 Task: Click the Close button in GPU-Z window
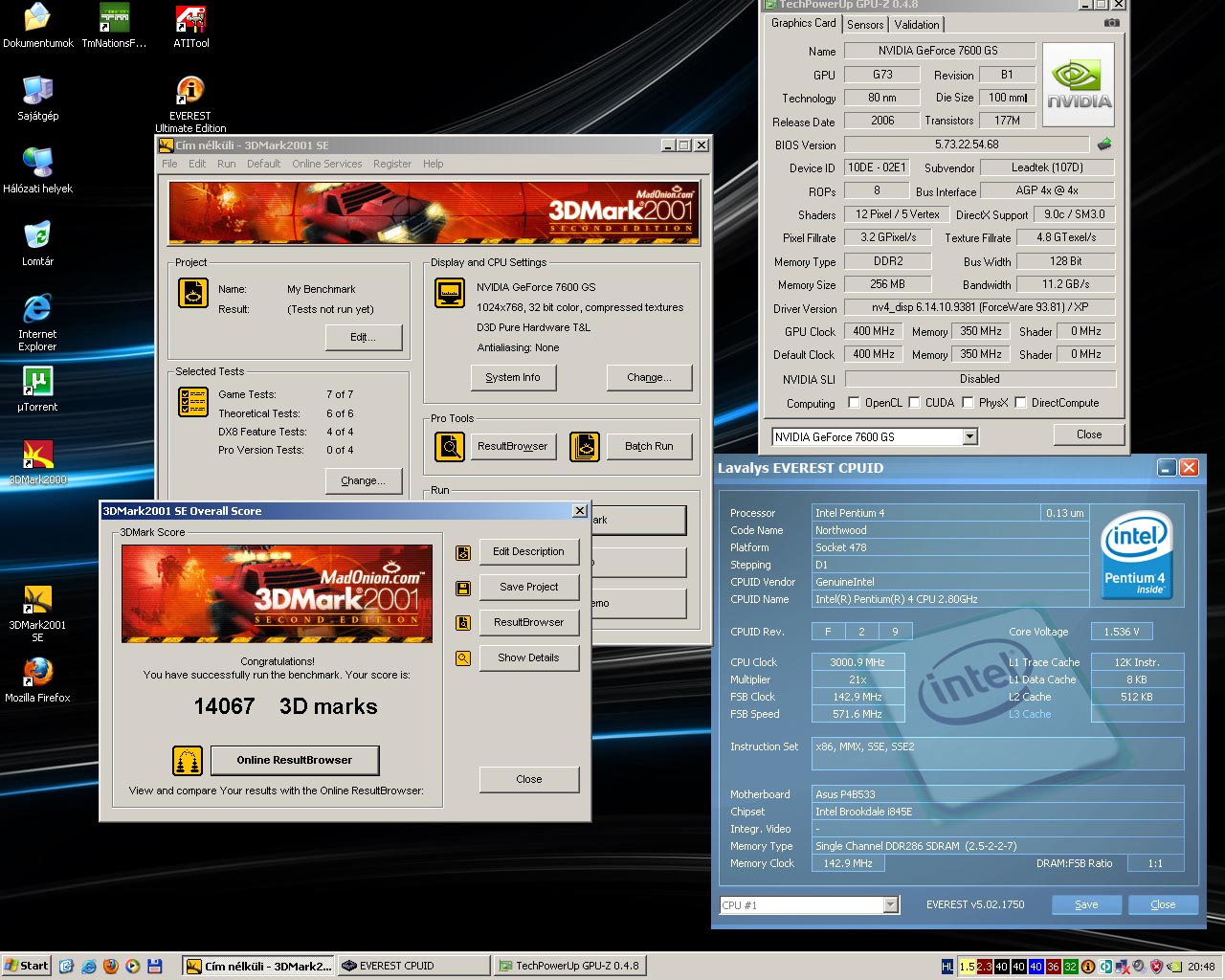click(1089, 434)
